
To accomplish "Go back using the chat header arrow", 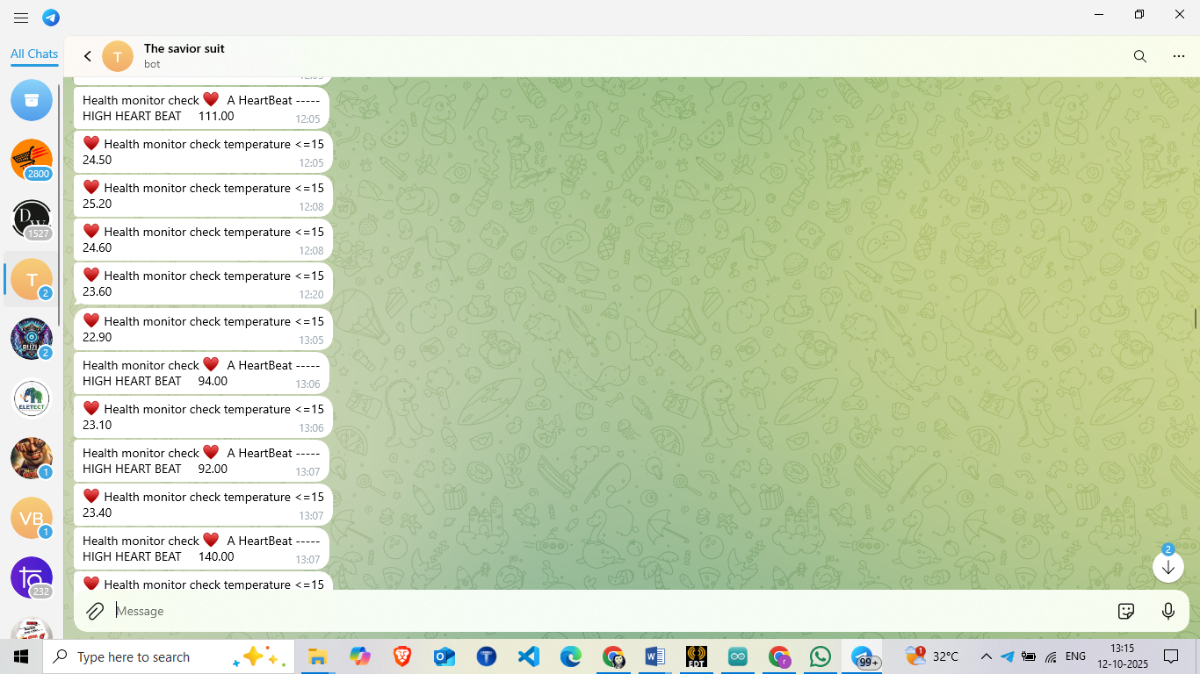I will tap(88, 57).
